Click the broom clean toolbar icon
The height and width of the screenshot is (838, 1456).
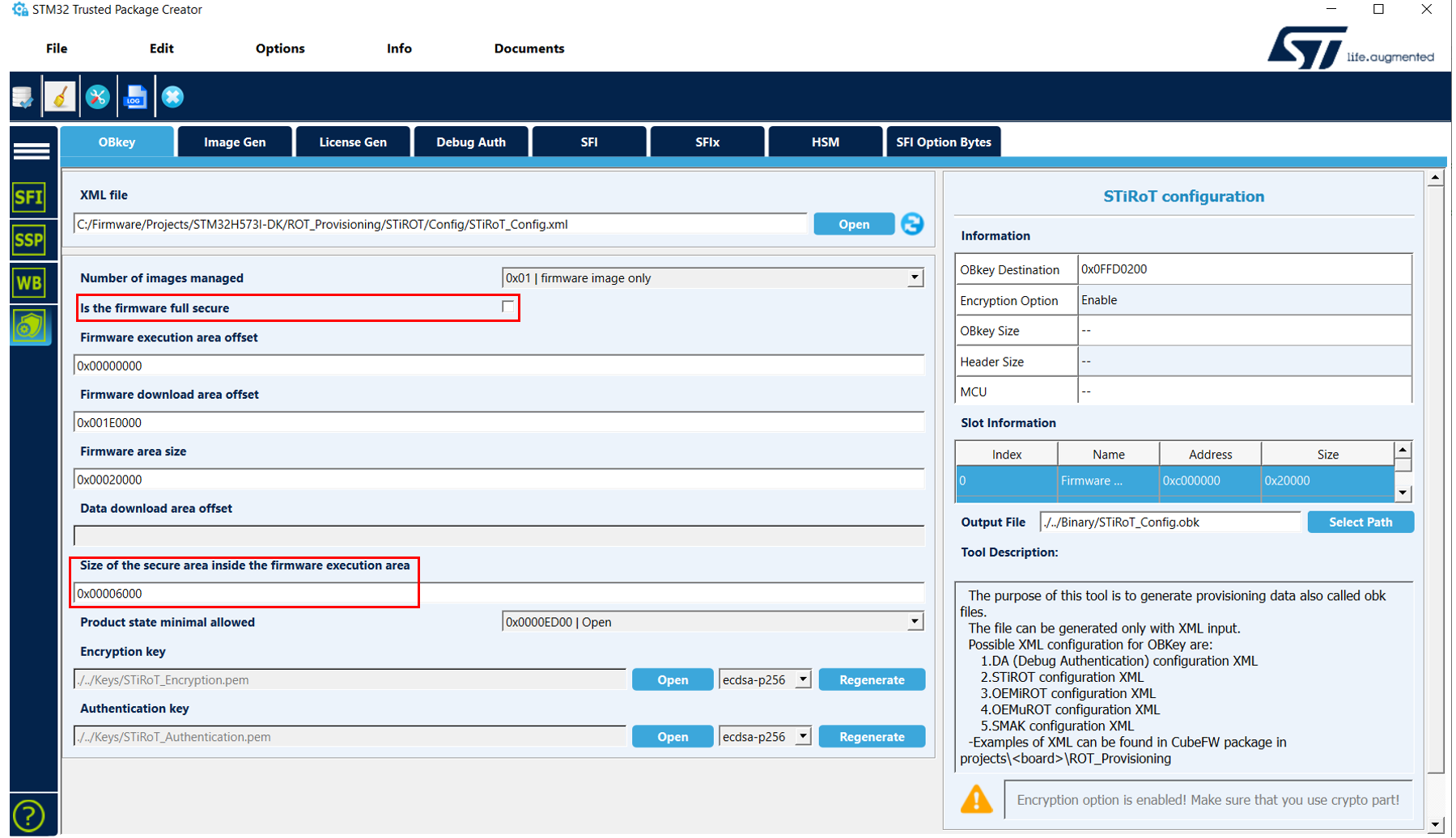tap(60, 97)
